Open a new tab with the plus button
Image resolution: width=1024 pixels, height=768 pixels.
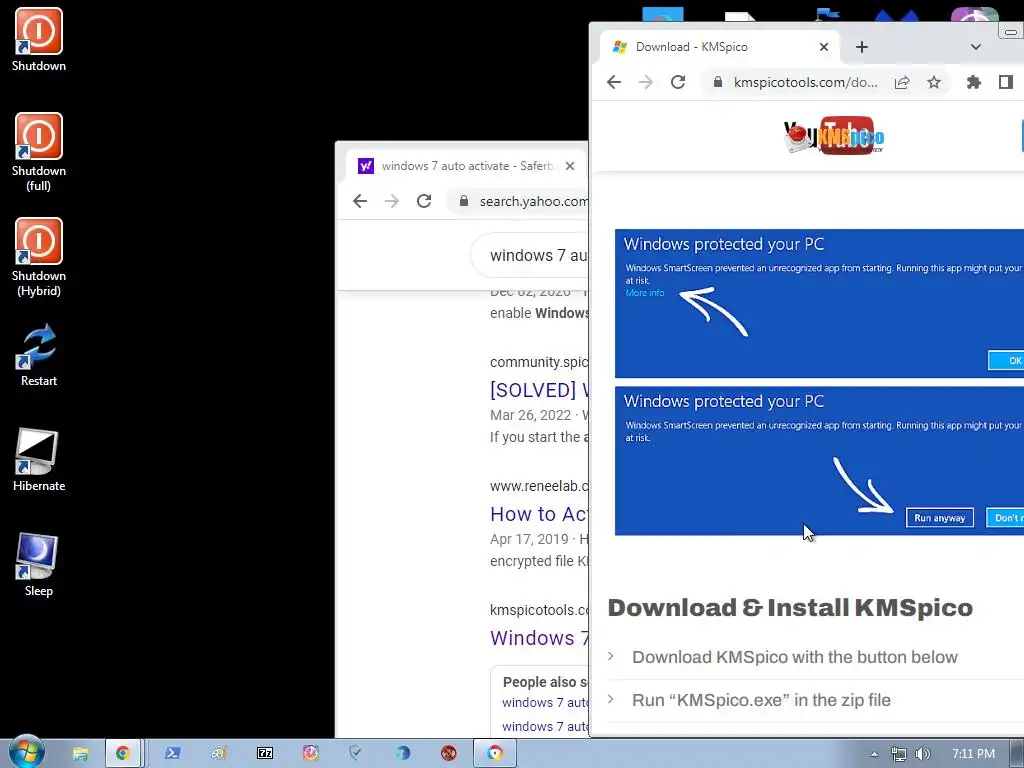coord(861,47)
